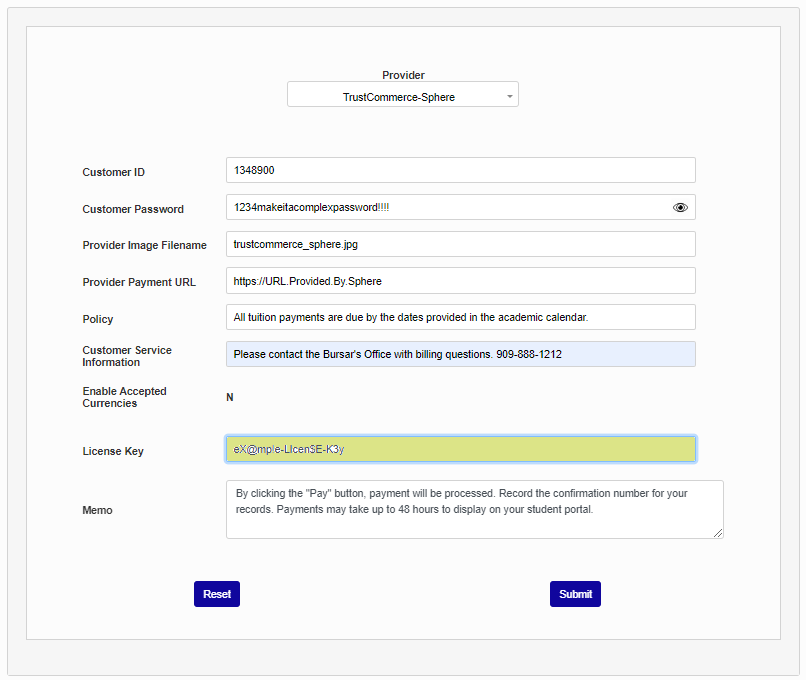Focus the highlighted License Key field
Image resolution: width=806 pixels, height=680 pixels.
click(x=460, y=450)
